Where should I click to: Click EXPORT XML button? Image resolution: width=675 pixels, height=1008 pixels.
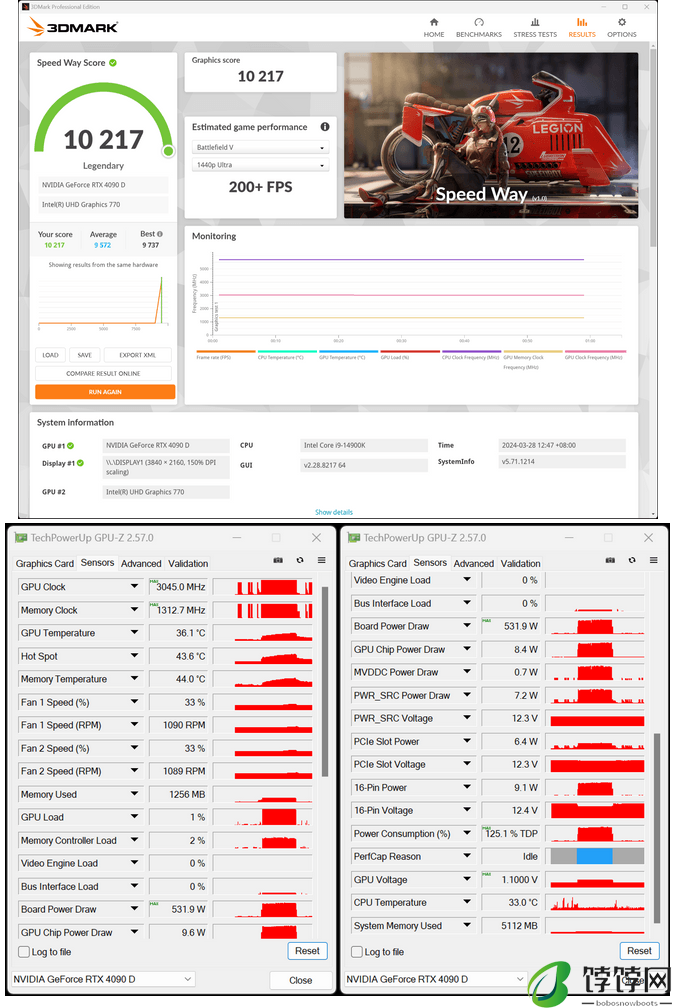pos(138,355)
